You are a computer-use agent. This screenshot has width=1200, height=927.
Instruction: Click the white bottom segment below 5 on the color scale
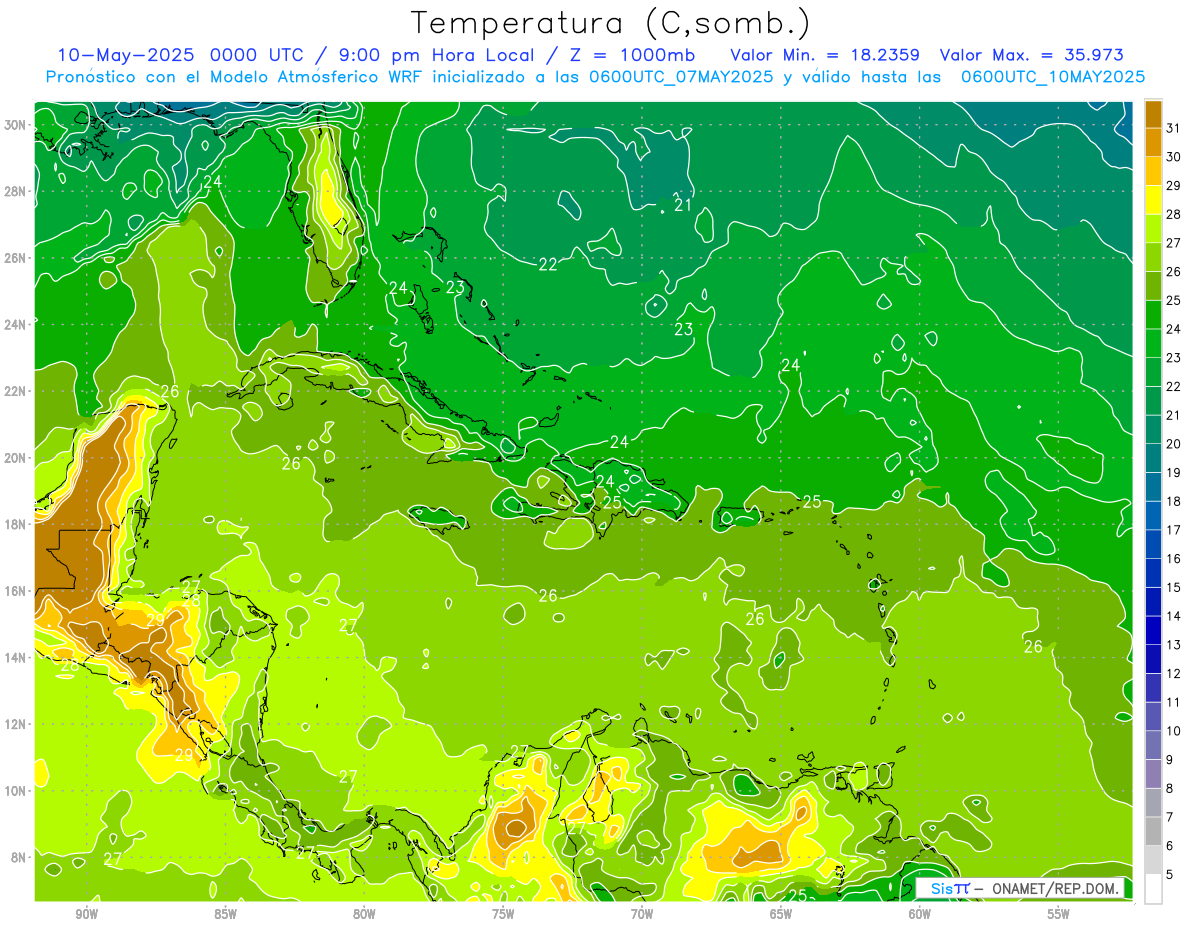(x=1154, y=889)
